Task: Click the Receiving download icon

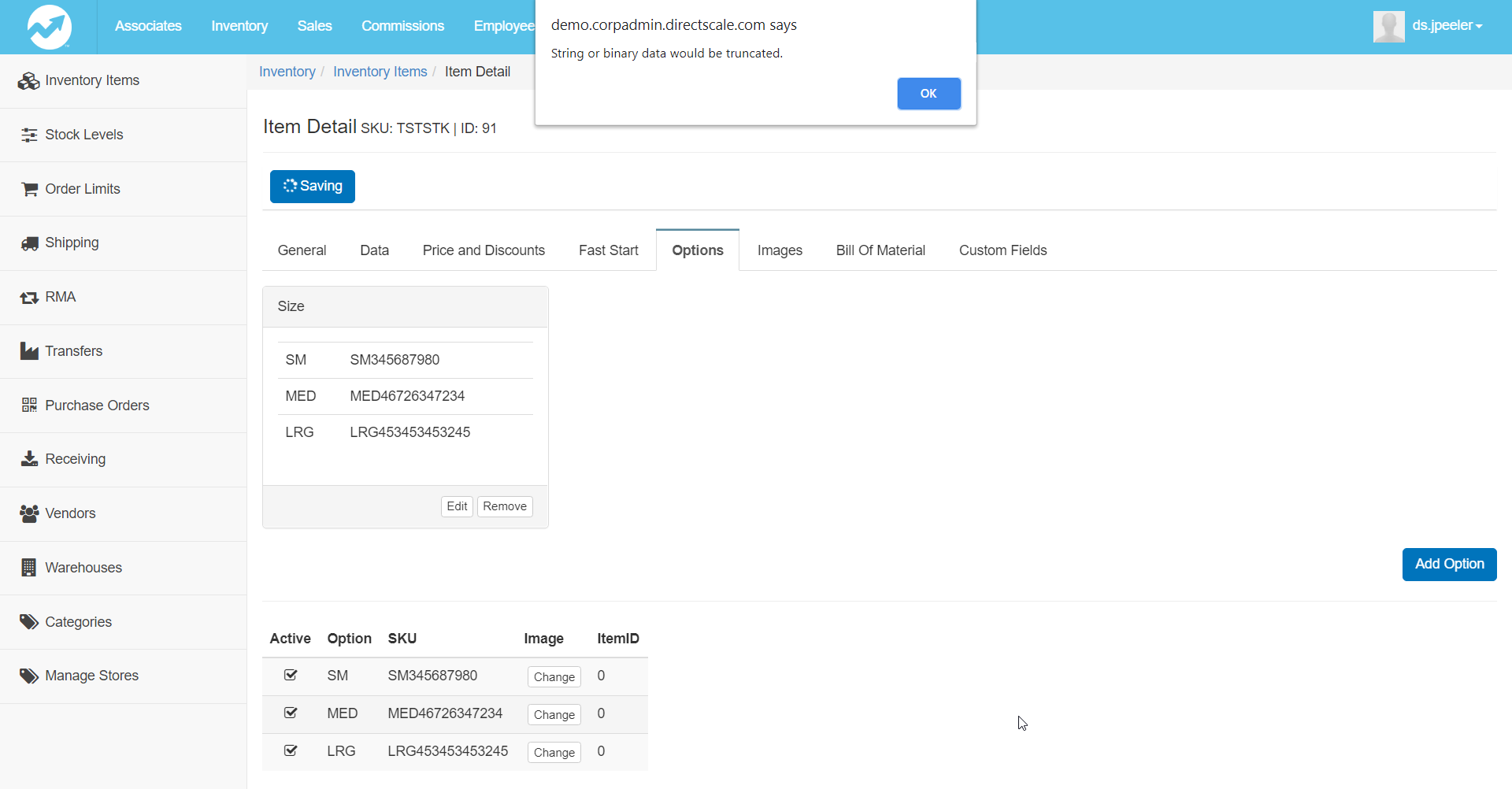Action: tap(29, 459)
